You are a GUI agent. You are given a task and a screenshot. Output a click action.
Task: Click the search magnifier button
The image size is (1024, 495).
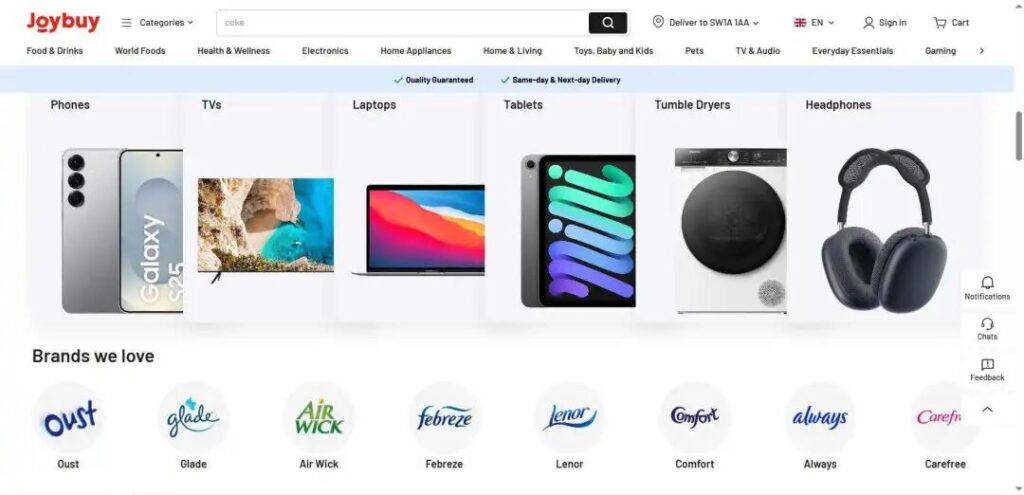(x=607, y=23)
